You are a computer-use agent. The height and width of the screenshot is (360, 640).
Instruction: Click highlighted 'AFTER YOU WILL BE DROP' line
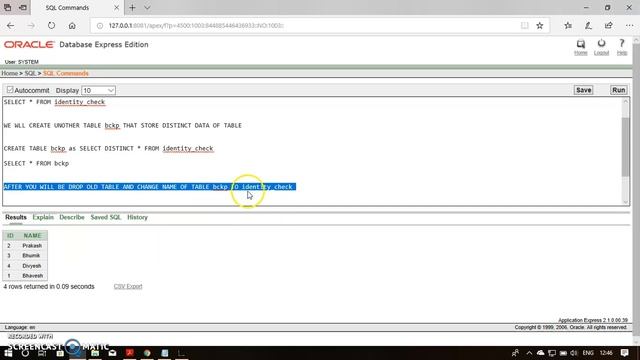point(149,187)
